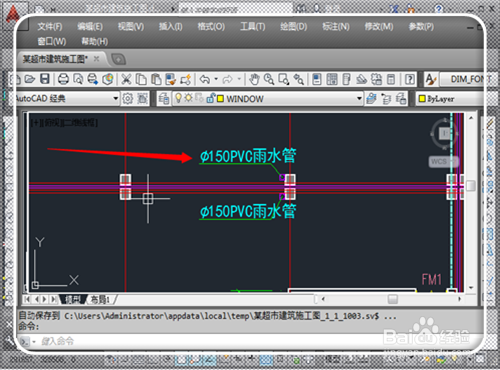This screenshot has width=500, height=370.
Task: Click the Plot printer icon
Action: 63,79
